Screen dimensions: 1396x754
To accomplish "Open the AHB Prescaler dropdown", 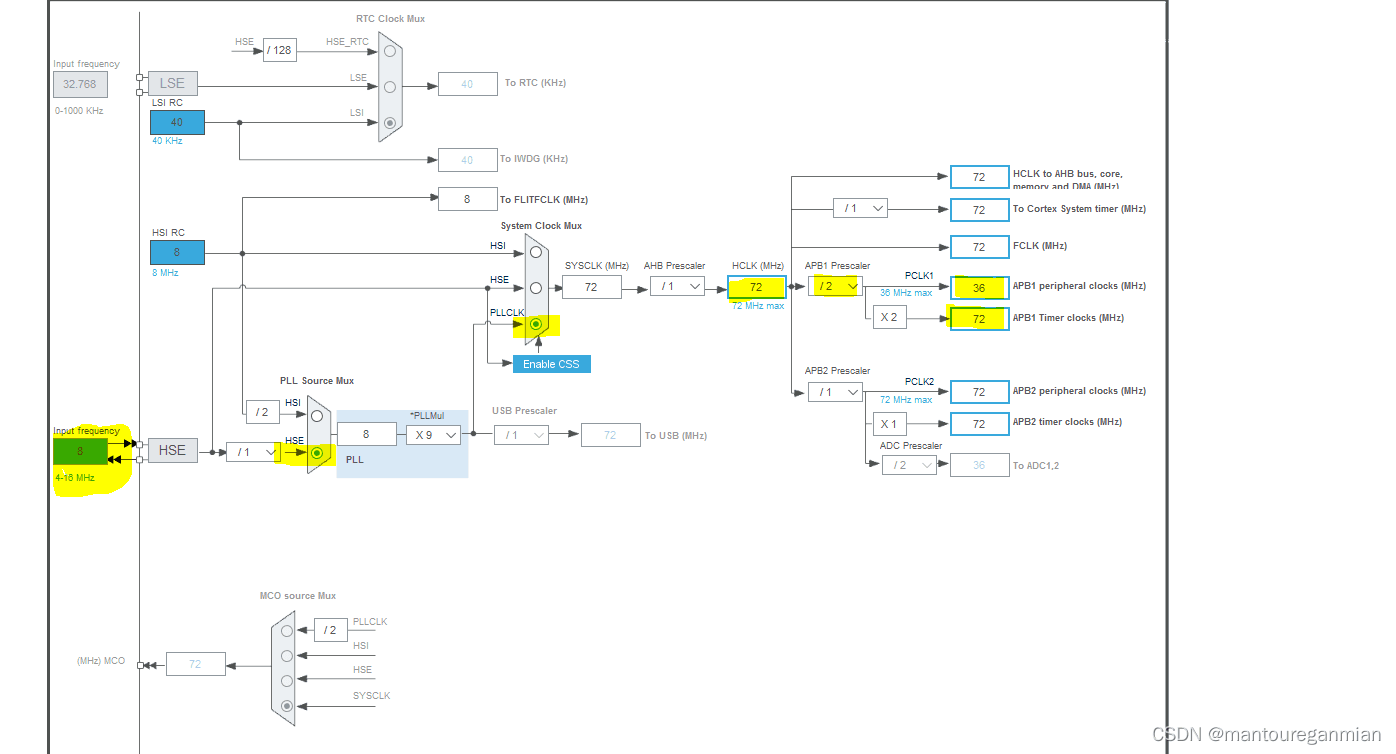I will [677, 286].
